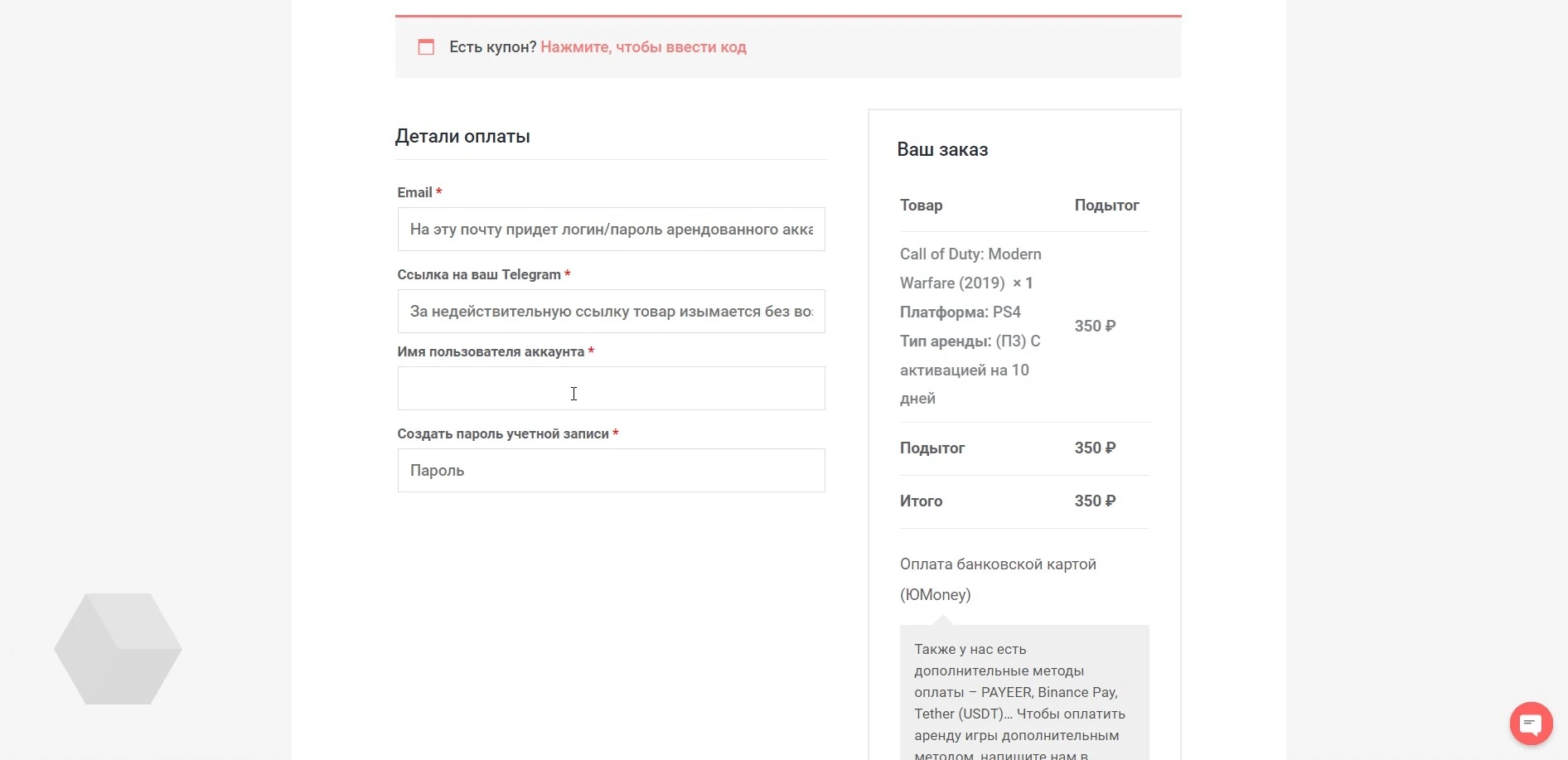Click the Подытог row's 350 ₽ value
1568x760 pixels.
(x=1095, y=448)
